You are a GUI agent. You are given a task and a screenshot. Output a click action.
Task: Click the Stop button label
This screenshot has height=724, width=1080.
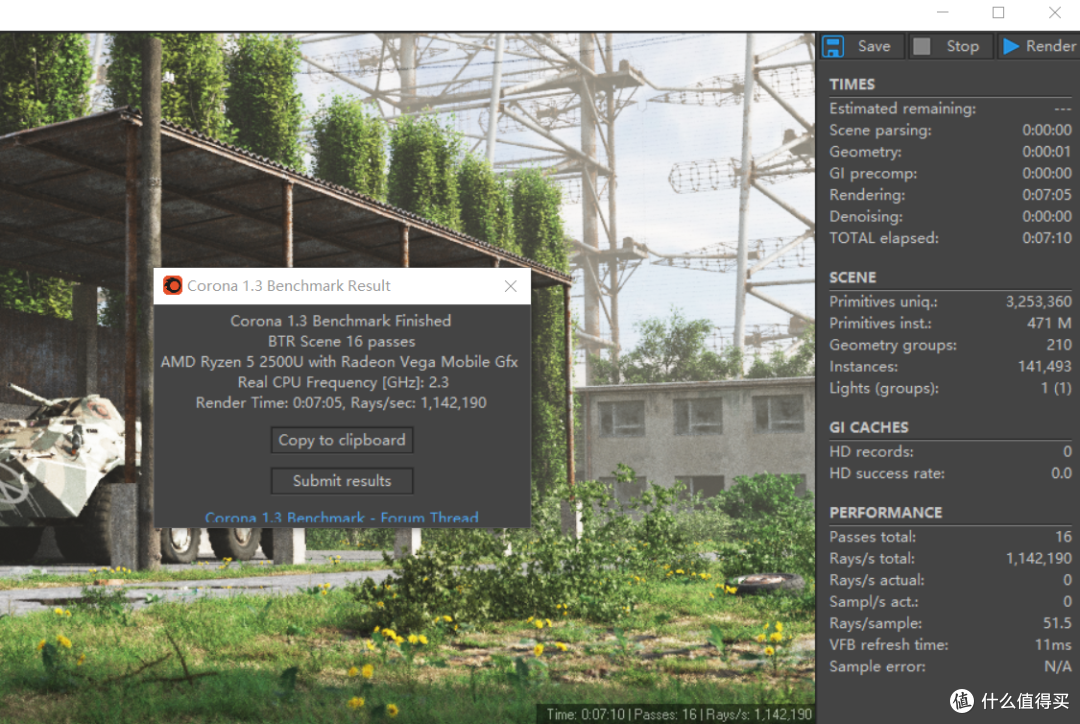[962, 46]
